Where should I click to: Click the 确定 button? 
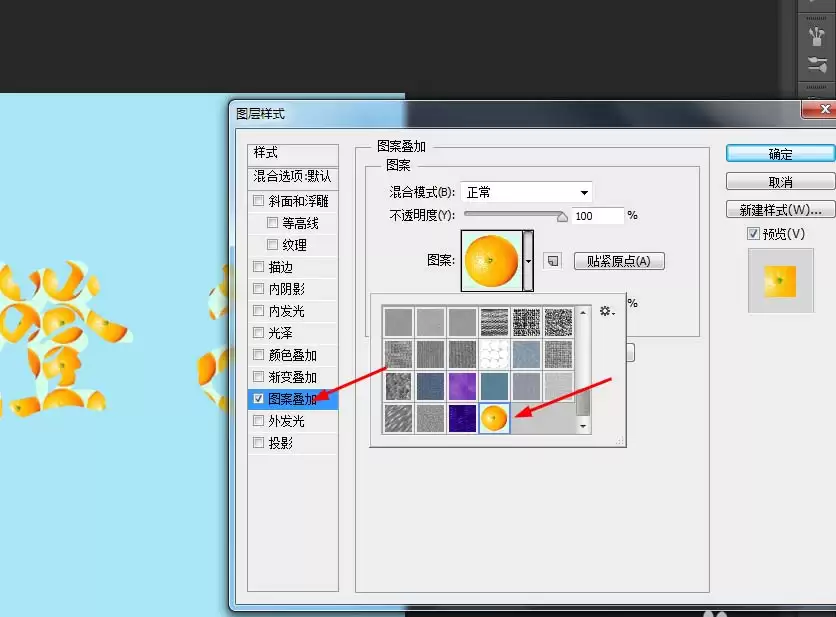pos(781,154)
